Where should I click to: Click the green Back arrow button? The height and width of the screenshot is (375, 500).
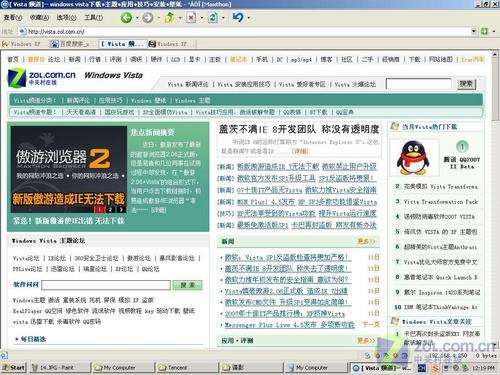(126, 17)
